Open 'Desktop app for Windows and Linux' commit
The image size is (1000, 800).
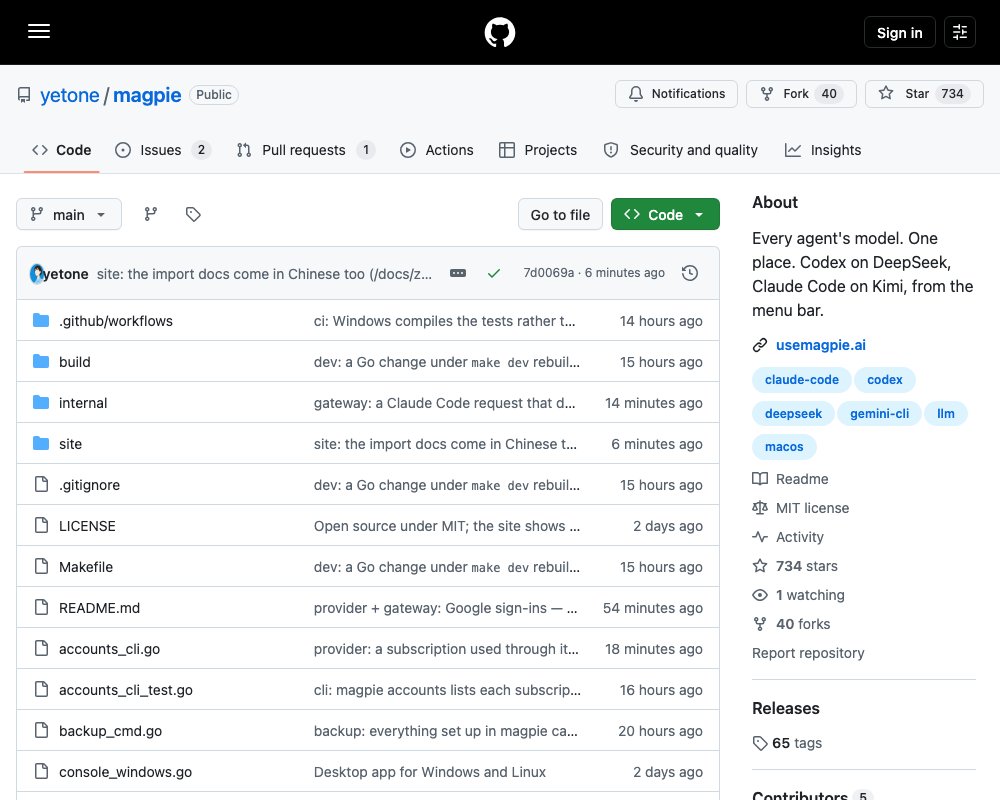pyautogui.click(x=430, y=772)
